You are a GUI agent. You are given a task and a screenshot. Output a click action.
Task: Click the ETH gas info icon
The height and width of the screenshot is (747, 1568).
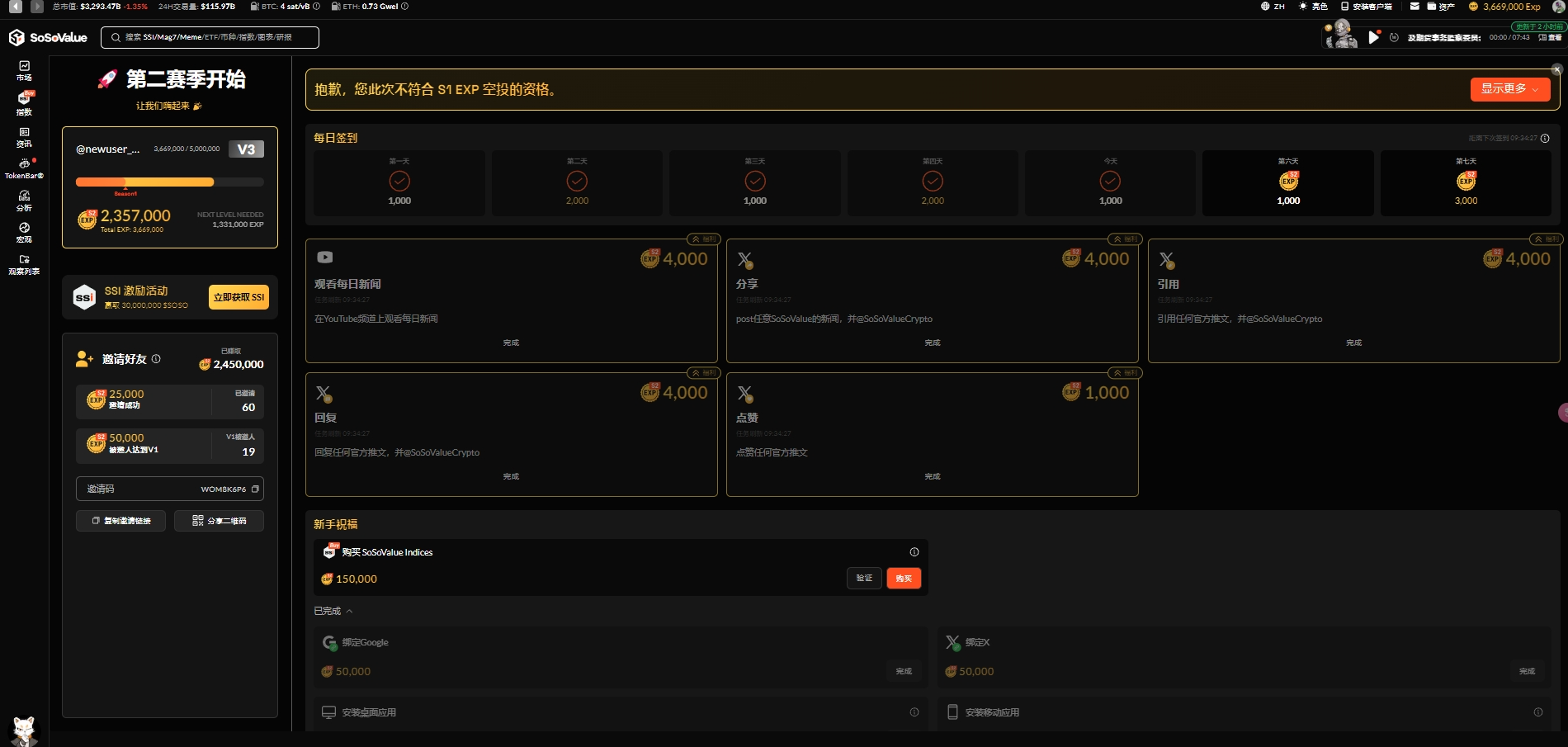[x=404, y=7]
